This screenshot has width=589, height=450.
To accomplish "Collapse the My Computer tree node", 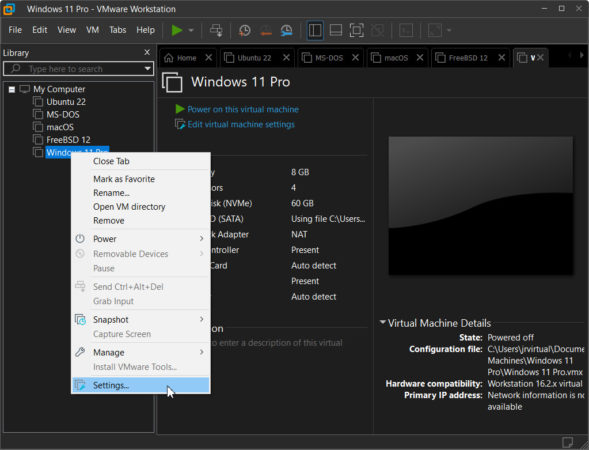I will click(12, 89).
